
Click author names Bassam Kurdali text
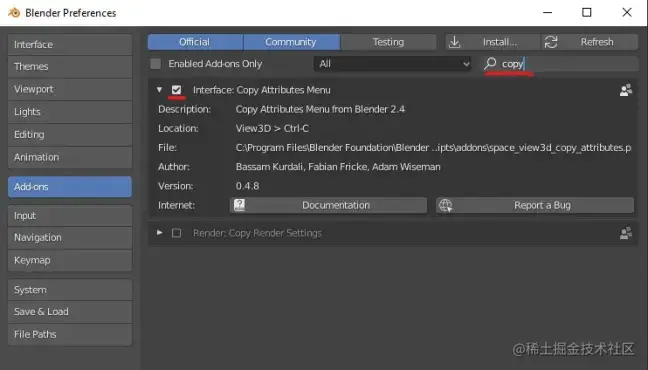[338, 167]
